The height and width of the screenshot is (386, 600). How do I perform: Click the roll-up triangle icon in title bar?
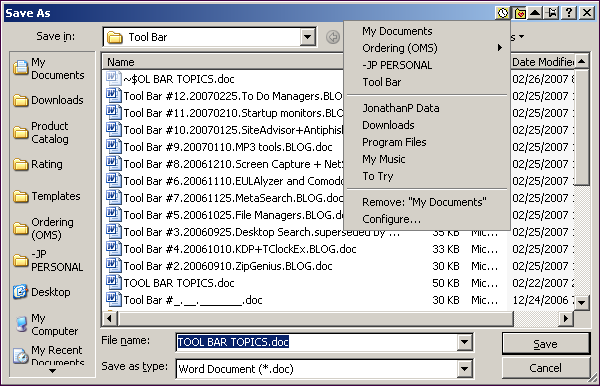coord(535,13)
